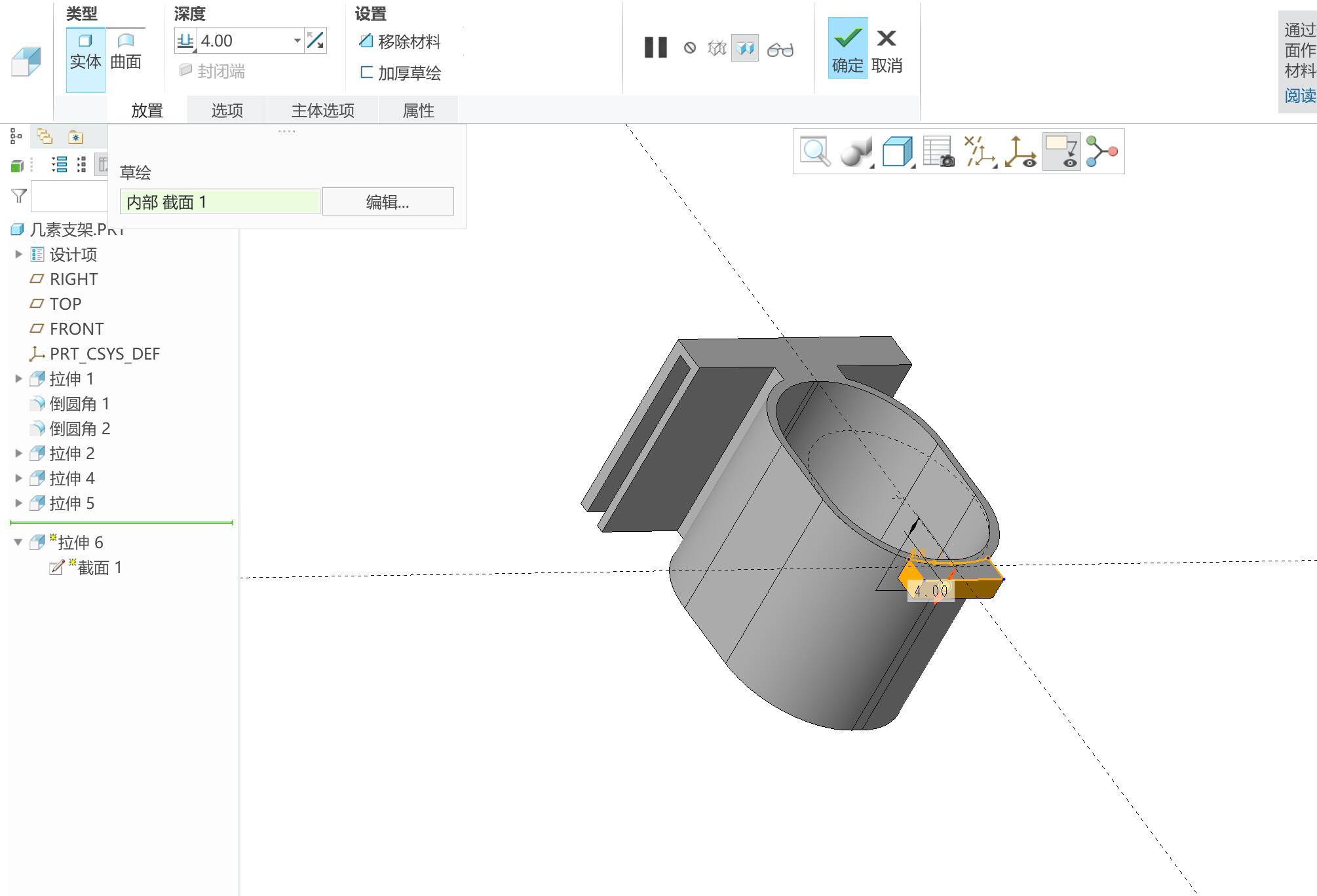Viewport: 1317px width, 896px height.
Task: Toggle 加厚草绘 thicken sketch option
Action: 400,73
